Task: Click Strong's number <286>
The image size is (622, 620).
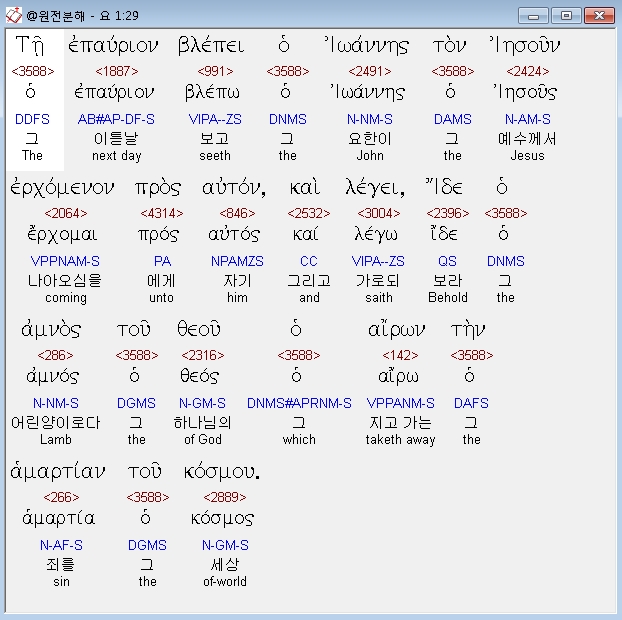Action: pos(56,355)
